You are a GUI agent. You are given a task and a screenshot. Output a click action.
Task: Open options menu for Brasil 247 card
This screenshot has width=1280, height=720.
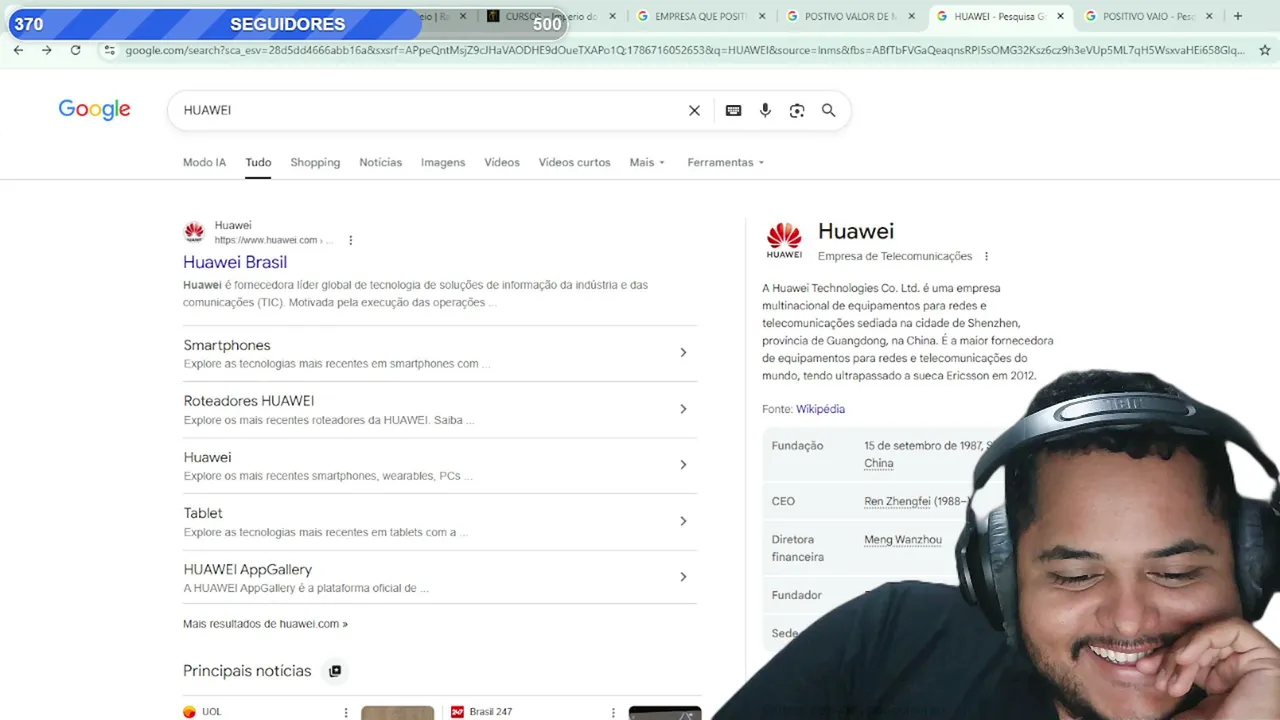coord(613,712)
